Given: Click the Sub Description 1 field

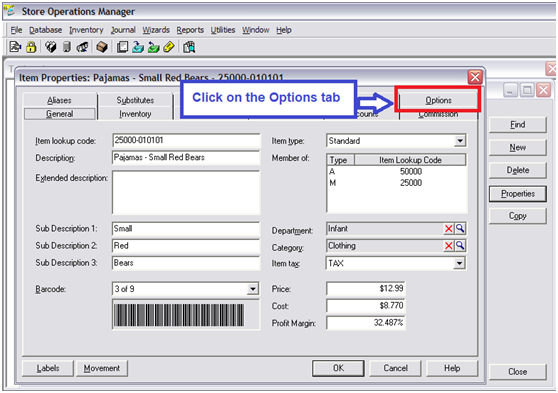Looking at the screenshot, I should 186,229.
